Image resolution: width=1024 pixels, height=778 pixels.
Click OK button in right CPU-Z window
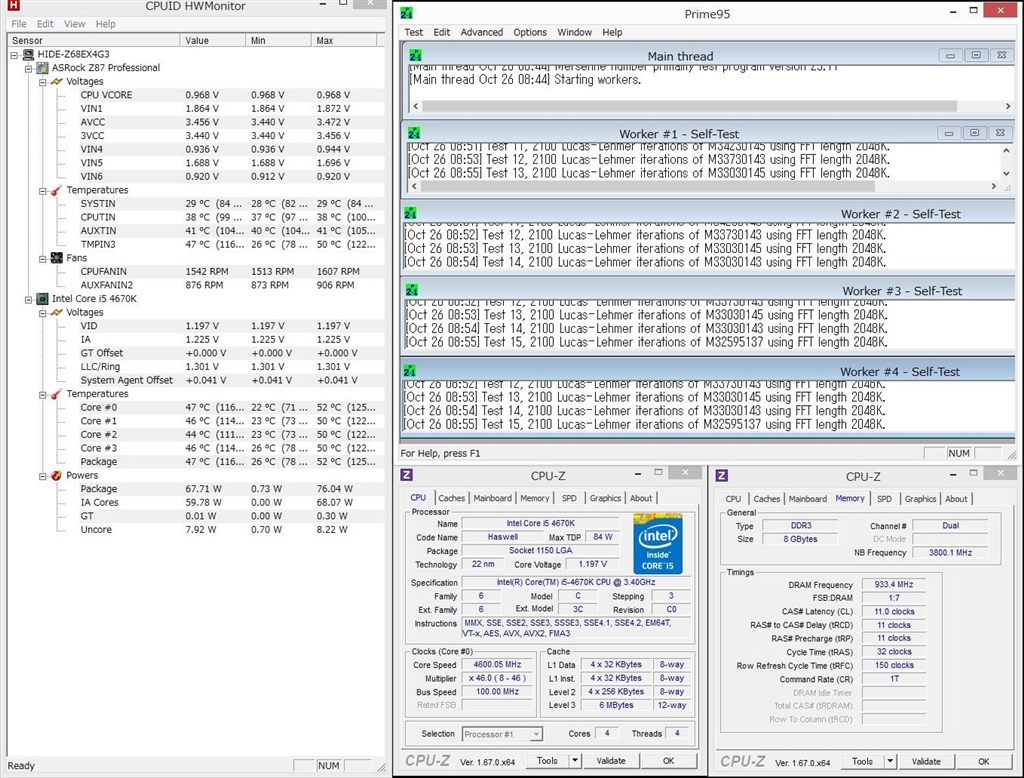point(983,762)
